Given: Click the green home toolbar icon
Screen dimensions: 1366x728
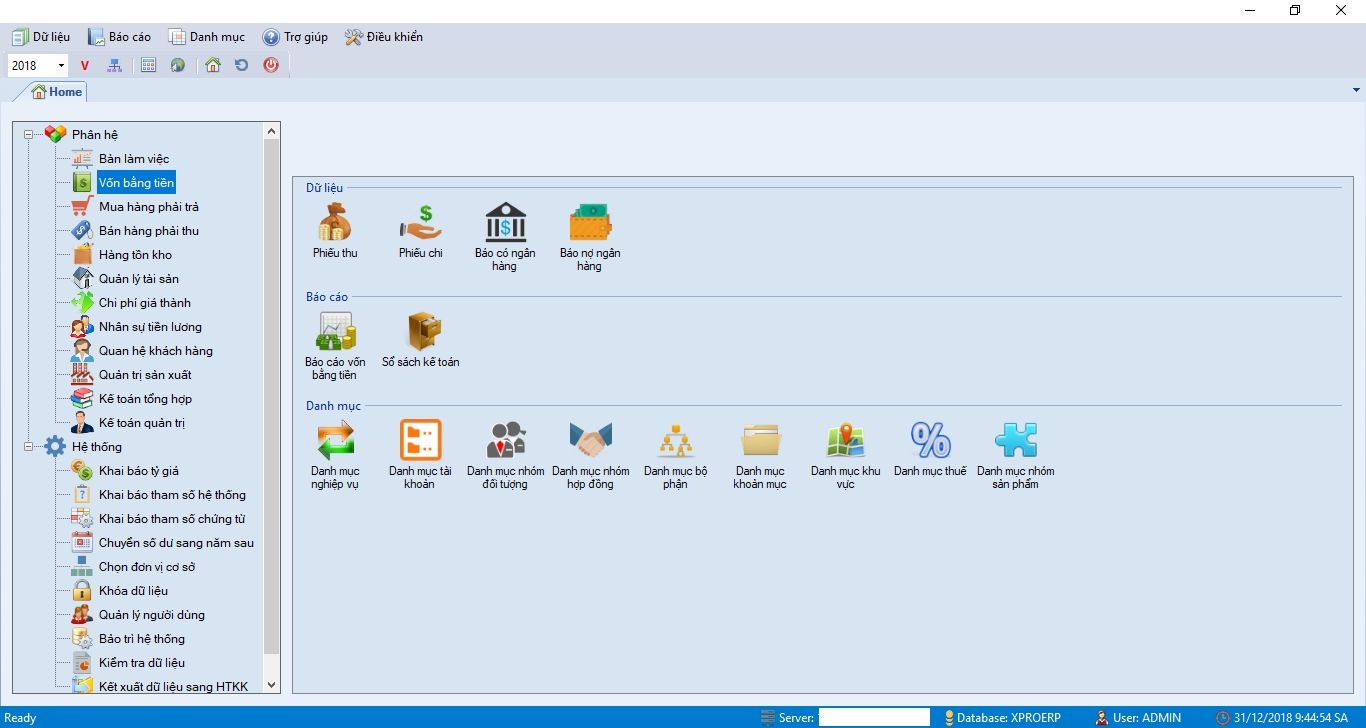Looking at the screenshot, I should pos(212,65).
